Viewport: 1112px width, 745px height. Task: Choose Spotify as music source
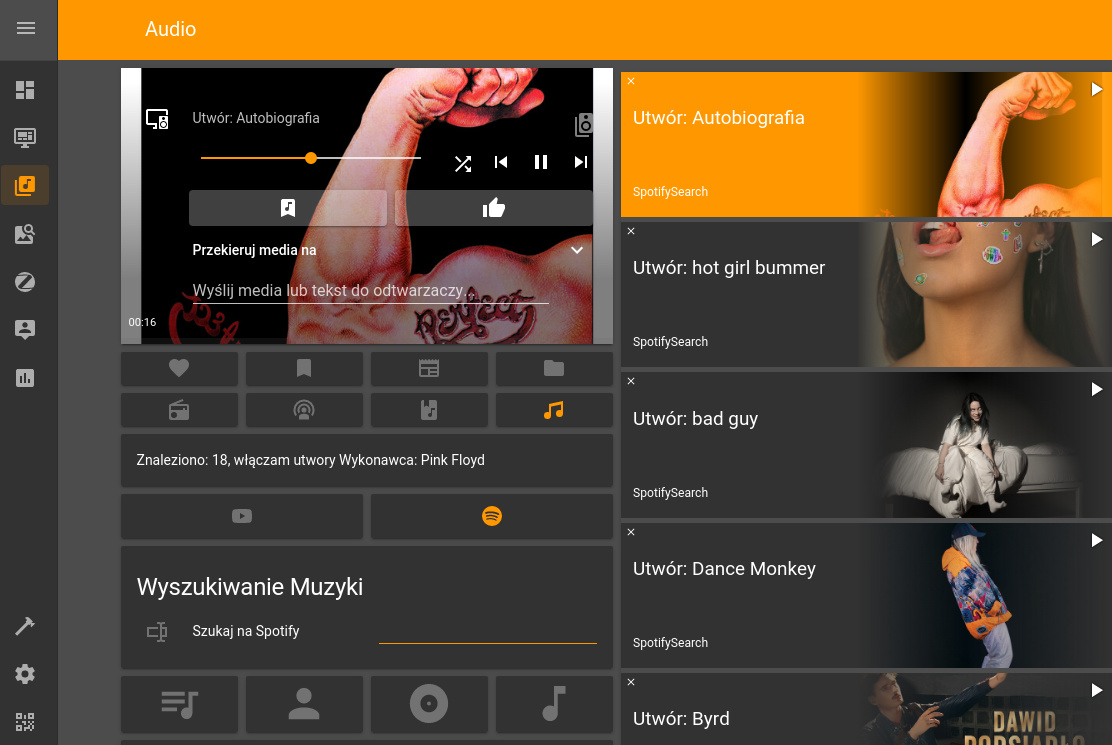[x=491, y=516]
